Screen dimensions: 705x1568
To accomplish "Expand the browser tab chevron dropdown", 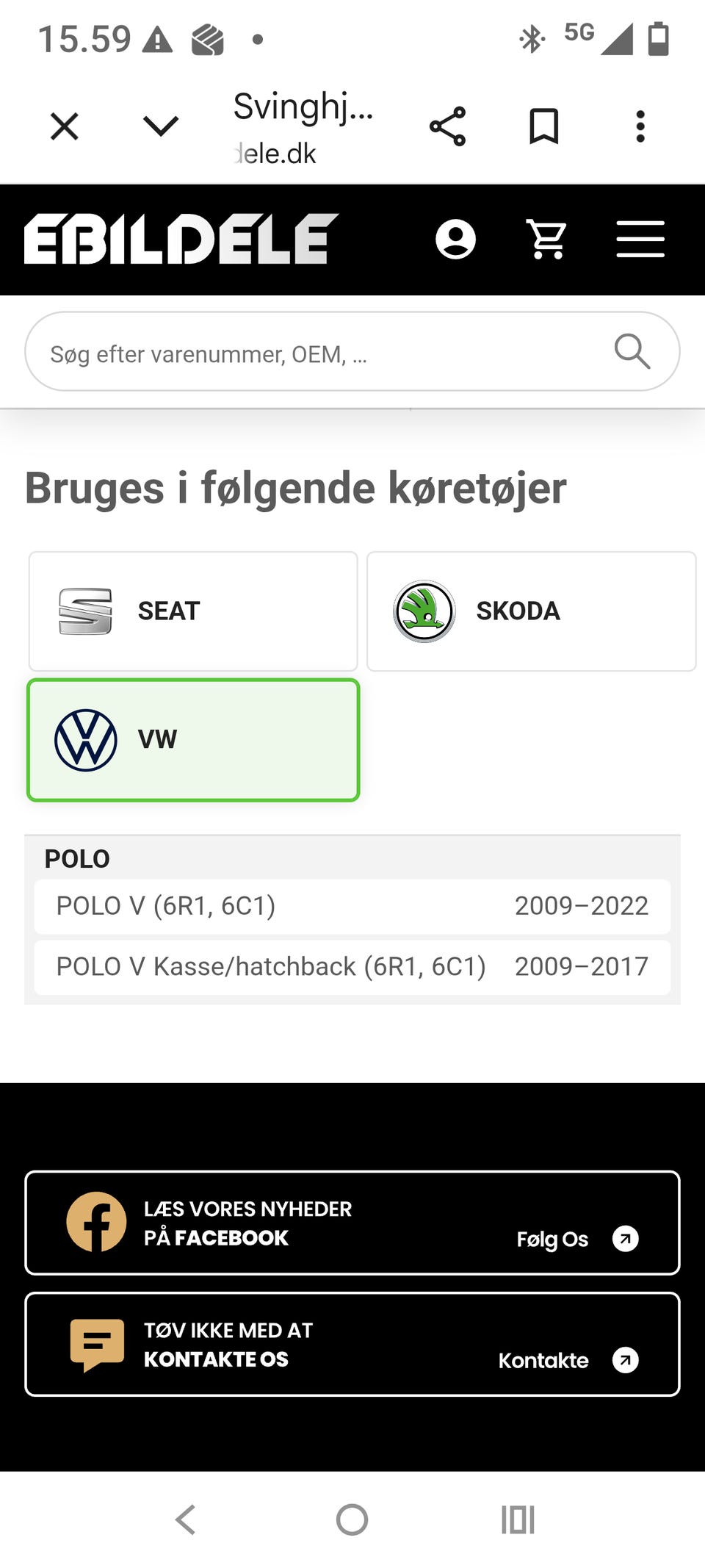I will click(x=160, y=126).
